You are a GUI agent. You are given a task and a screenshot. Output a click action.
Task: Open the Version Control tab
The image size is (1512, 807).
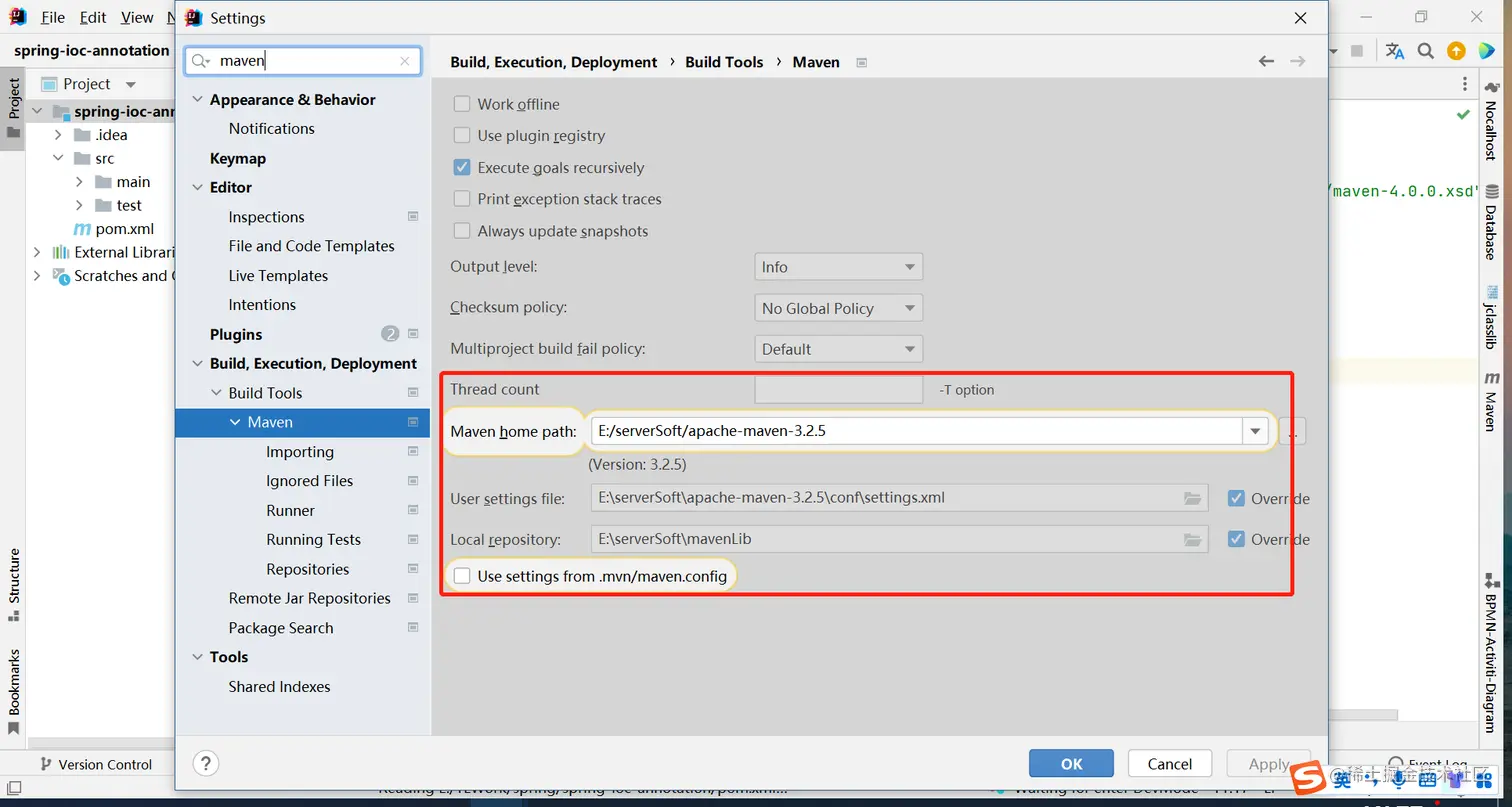95,765
